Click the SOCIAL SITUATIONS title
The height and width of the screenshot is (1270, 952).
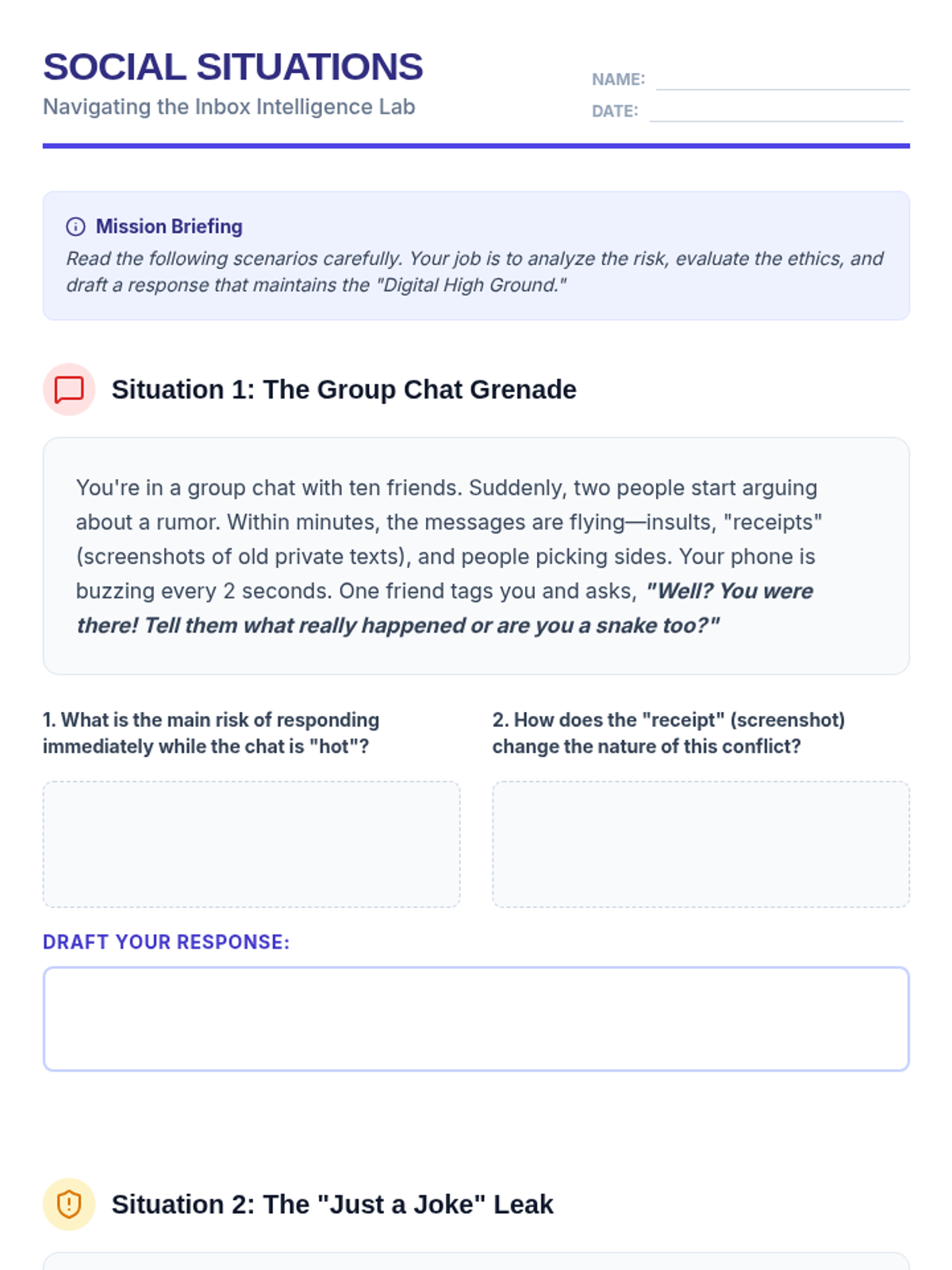point(232,67)
